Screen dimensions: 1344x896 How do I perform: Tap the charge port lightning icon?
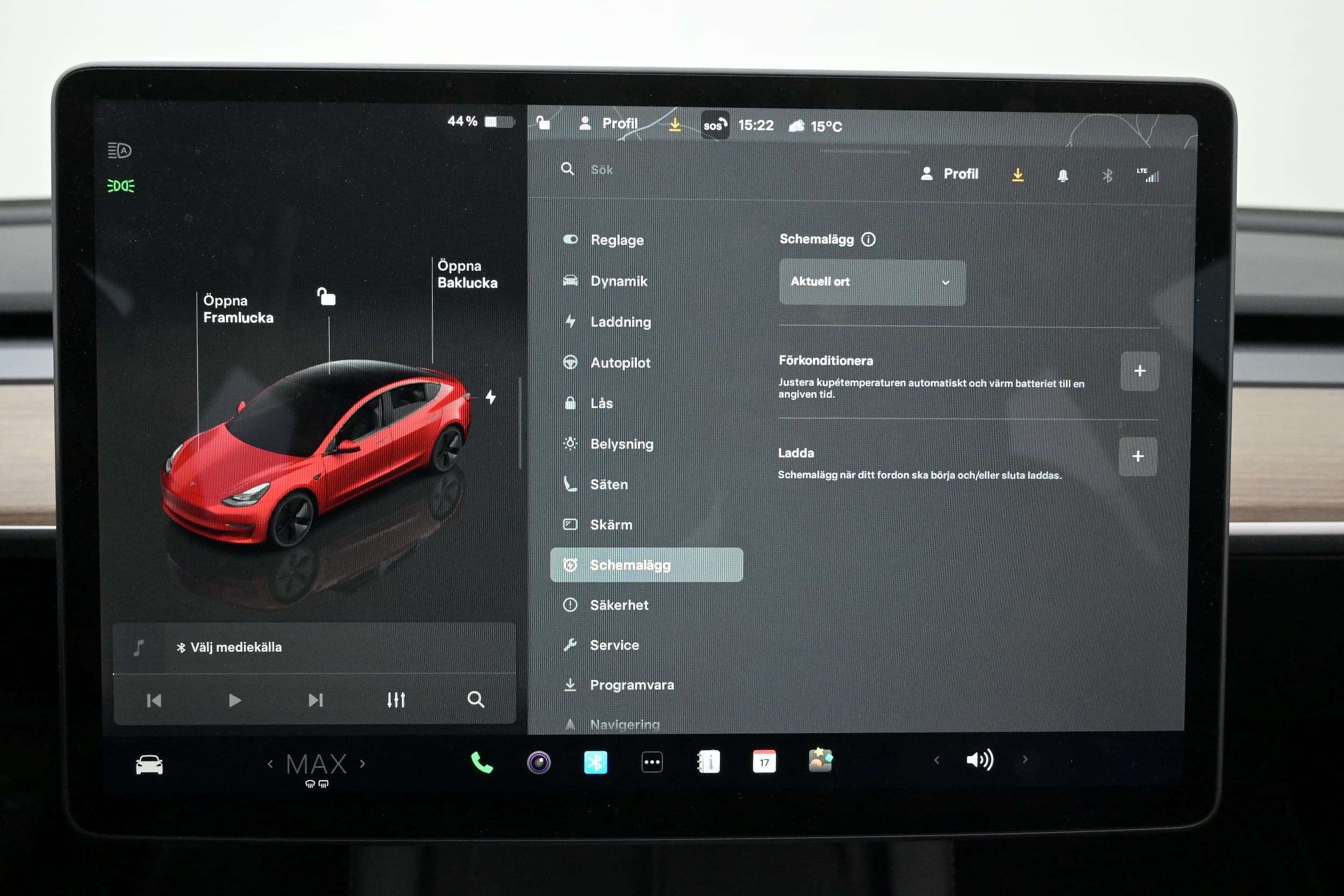click(x=491, y=397)
